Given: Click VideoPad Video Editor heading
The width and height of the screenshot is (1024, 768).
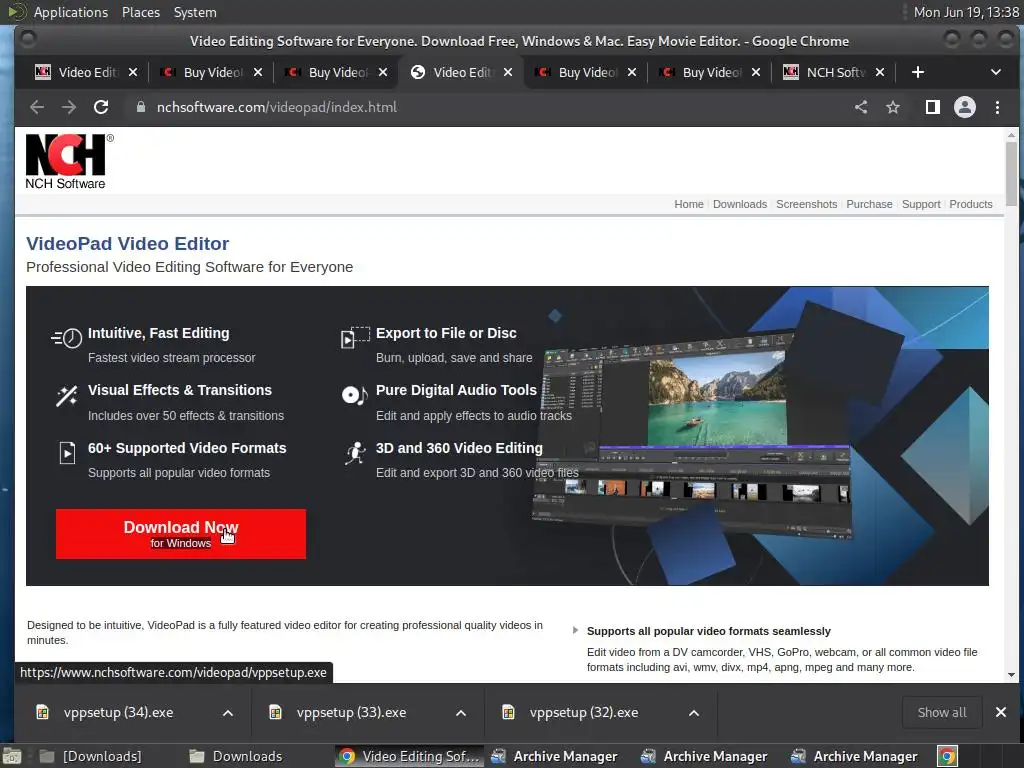Looking at the screenshot, I should [127, 244].
